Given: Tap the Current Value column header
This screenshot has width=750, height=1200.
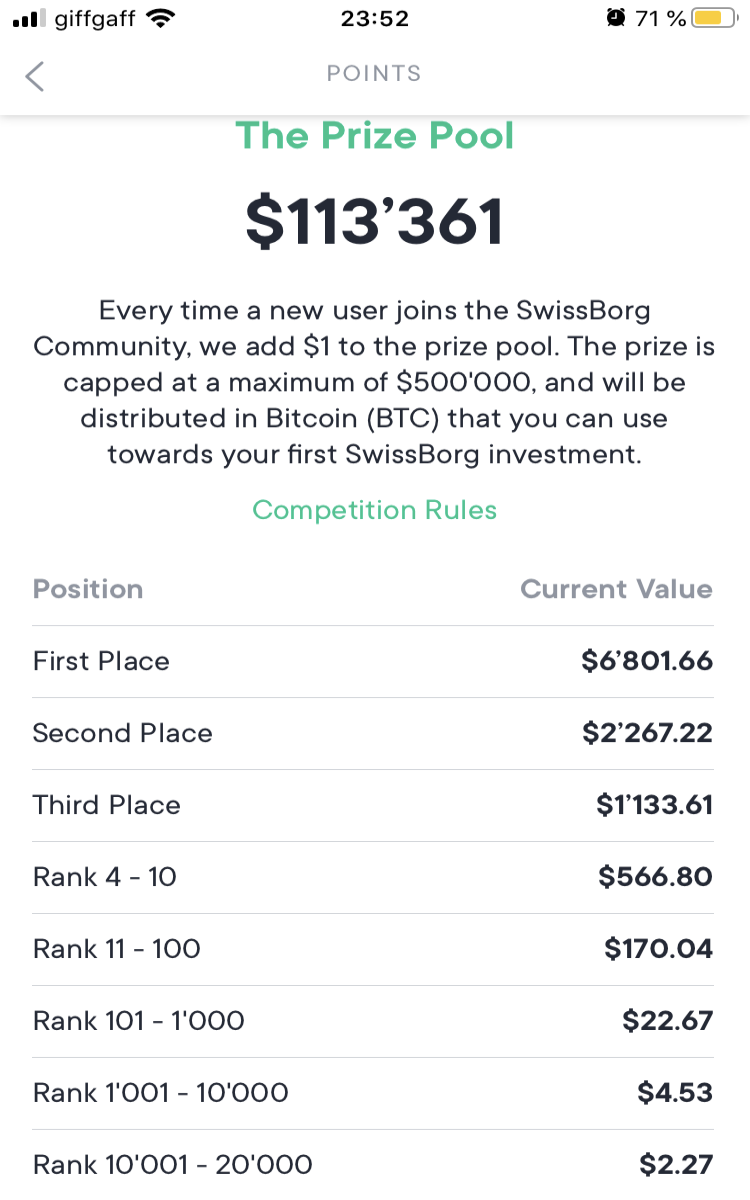Looking at the screenshot, I should [x=617, y=589].
